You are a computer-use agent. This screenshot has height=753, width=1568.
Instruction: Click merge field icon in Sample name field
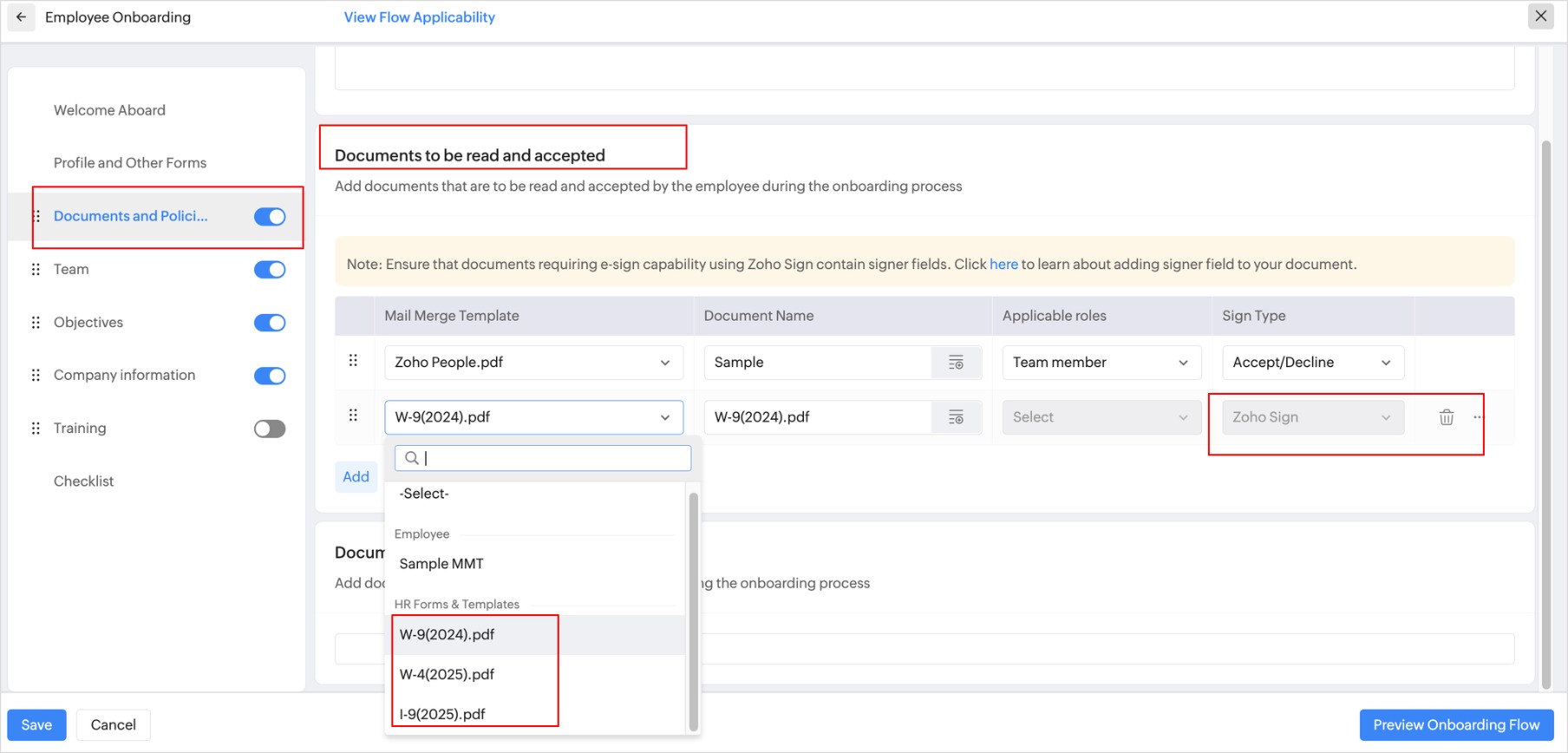[x=956, y=363]
